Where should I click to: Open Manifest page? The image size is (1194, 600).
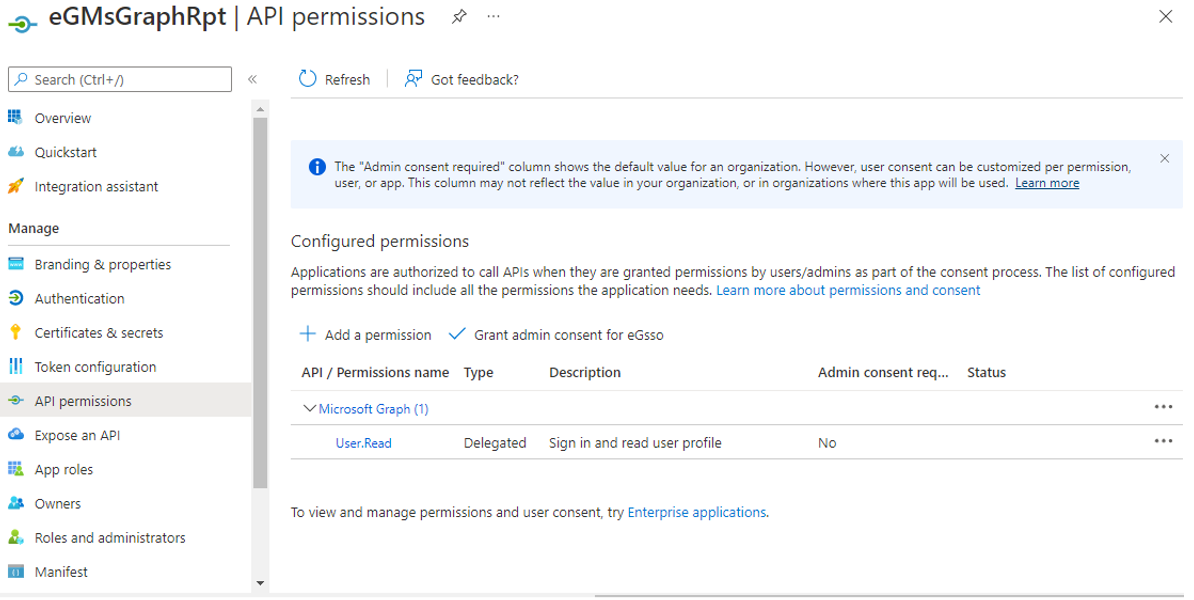click(61, 572)
